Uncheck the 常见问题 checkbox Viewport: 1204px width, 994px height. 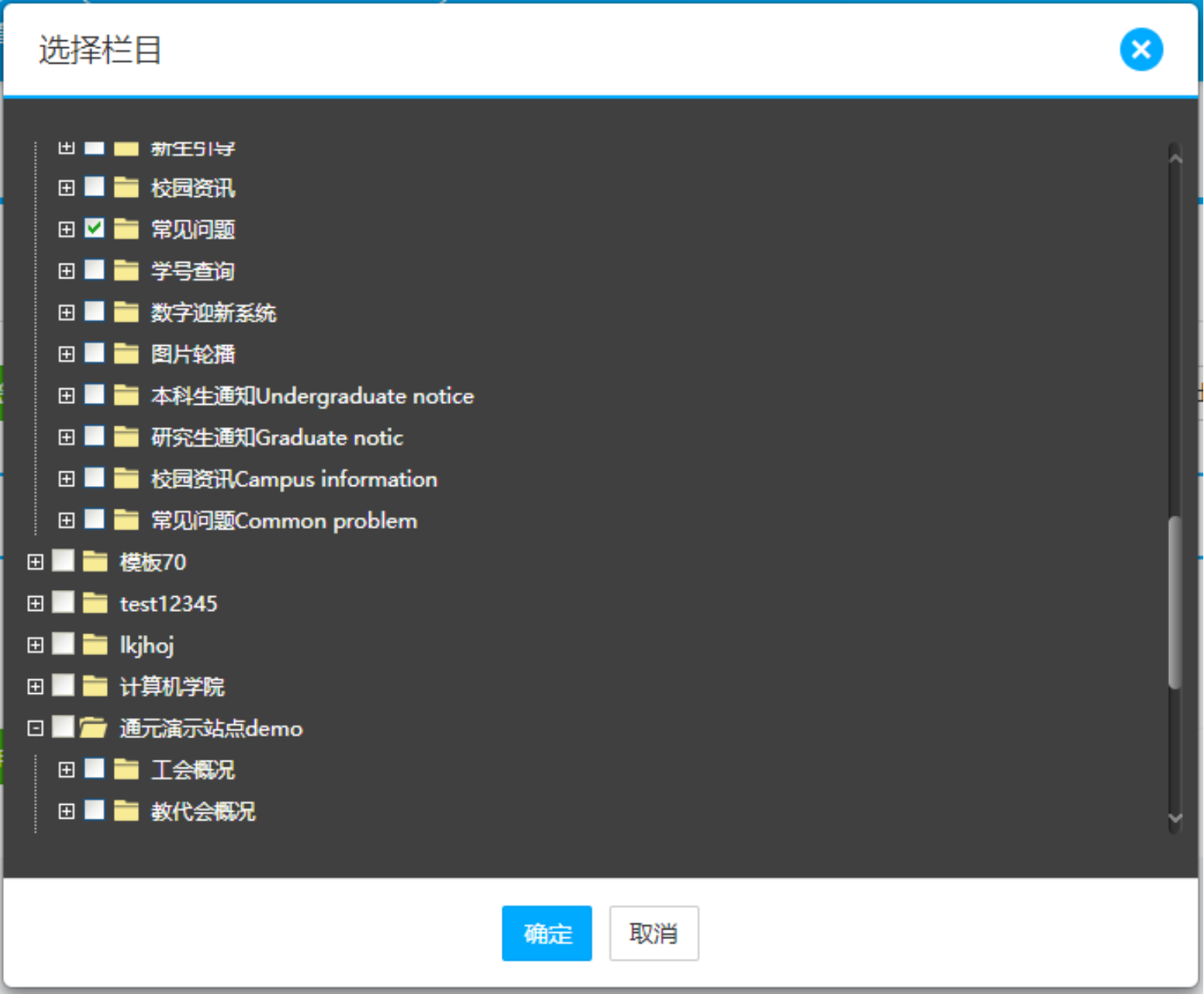[95, 228]
